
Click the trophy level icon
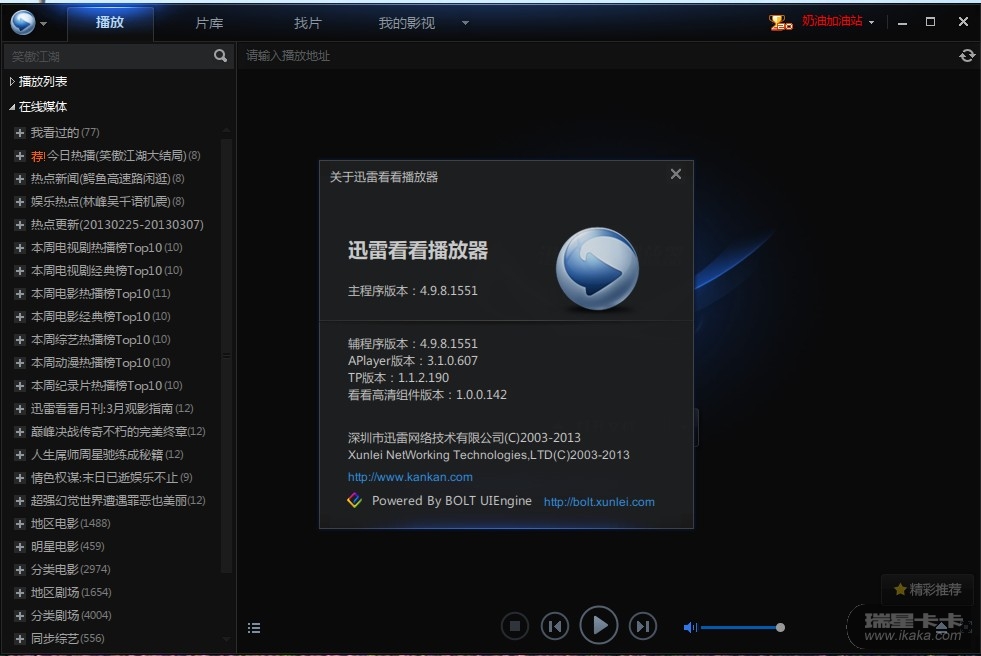[780, 23]
